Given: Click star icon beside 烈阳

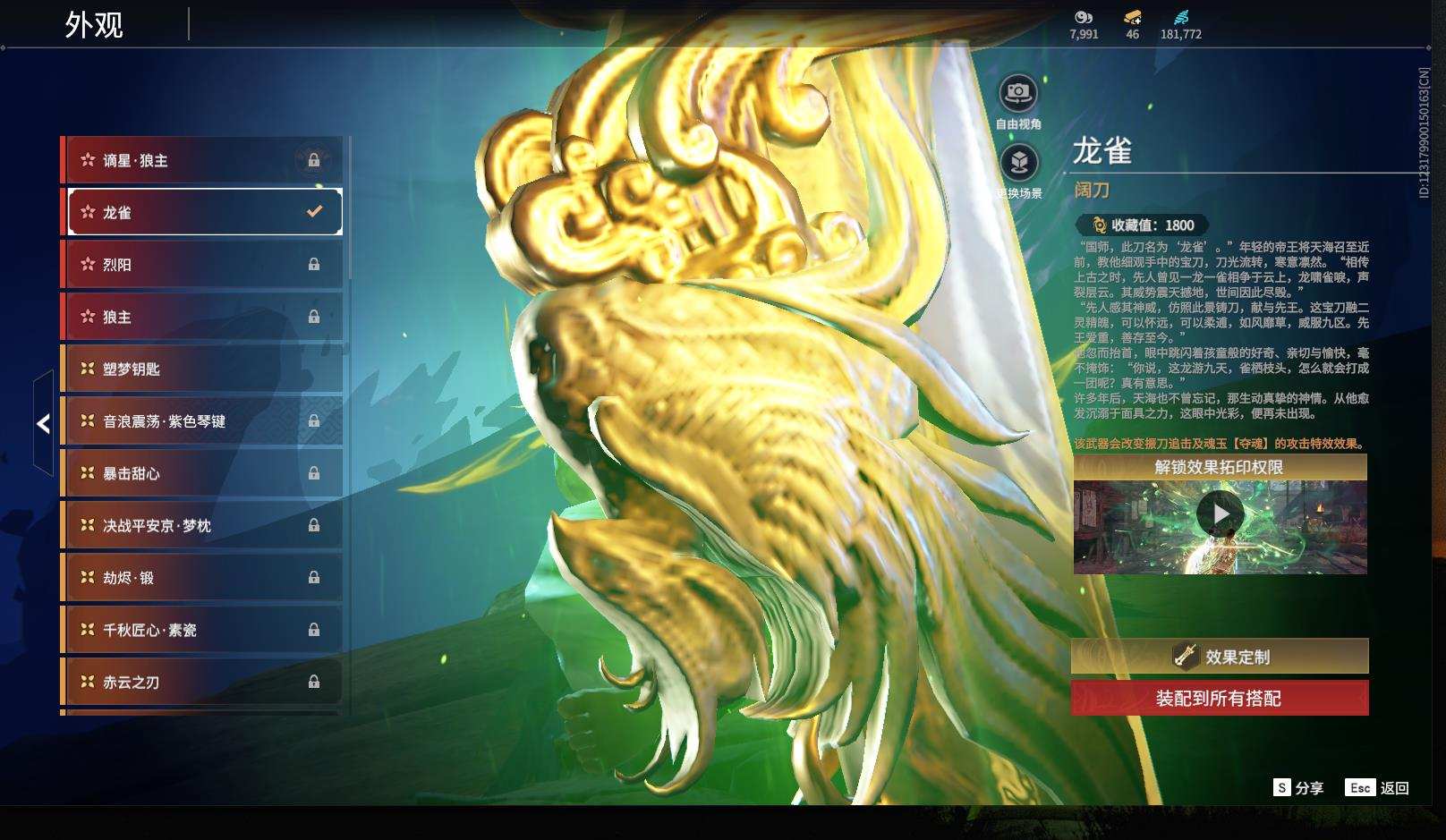Looking at the screenshot, I should (88, 264).
